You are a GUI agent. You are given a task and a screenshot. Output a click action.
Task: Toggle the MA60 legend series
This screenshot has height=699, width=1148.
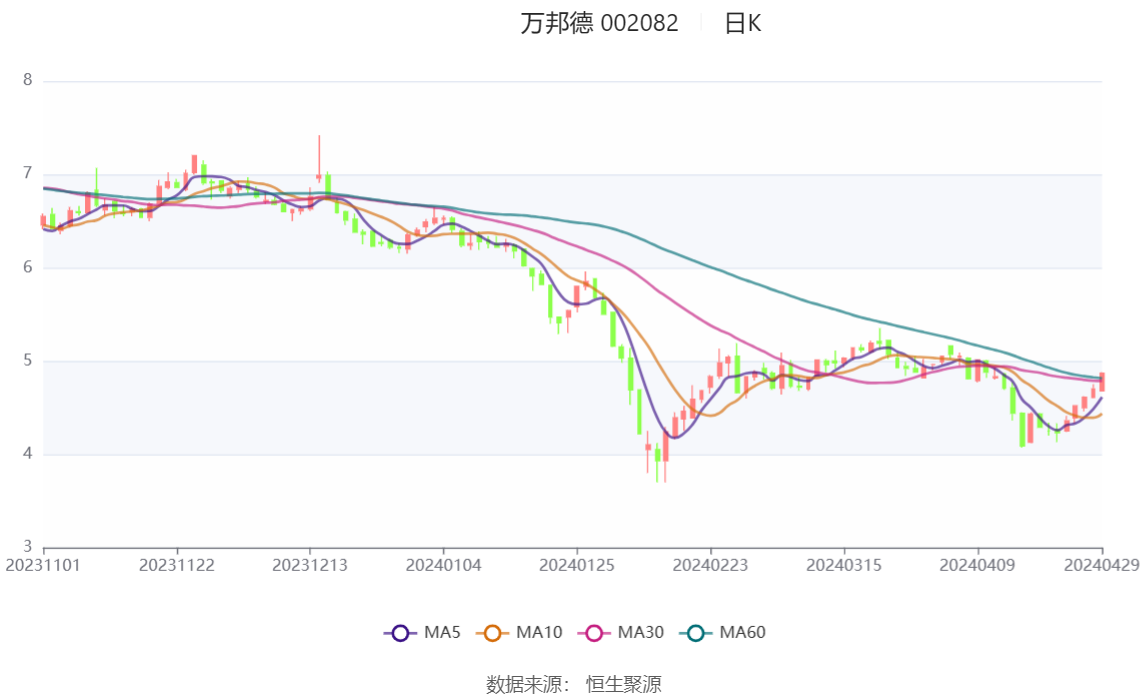click(723, 632)
